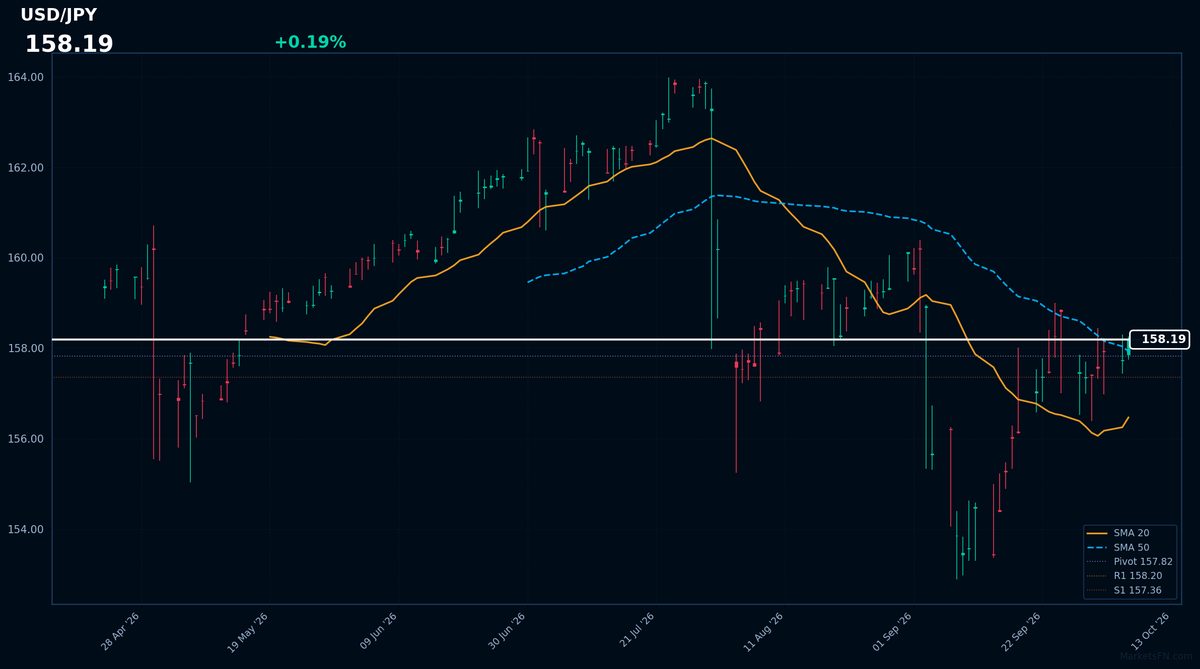
Task: Select the 19 May '26 date label
Action: 249,632
